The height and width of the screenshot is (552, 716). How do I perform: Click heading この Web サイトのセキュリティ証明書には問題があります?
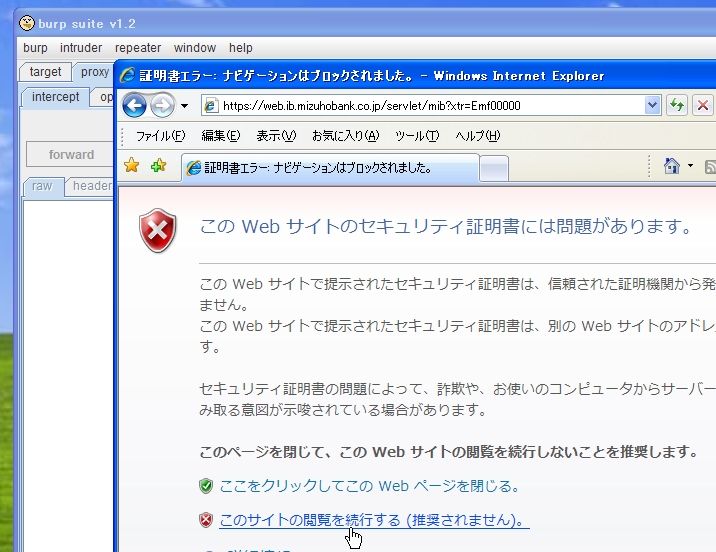coord(446,226)
